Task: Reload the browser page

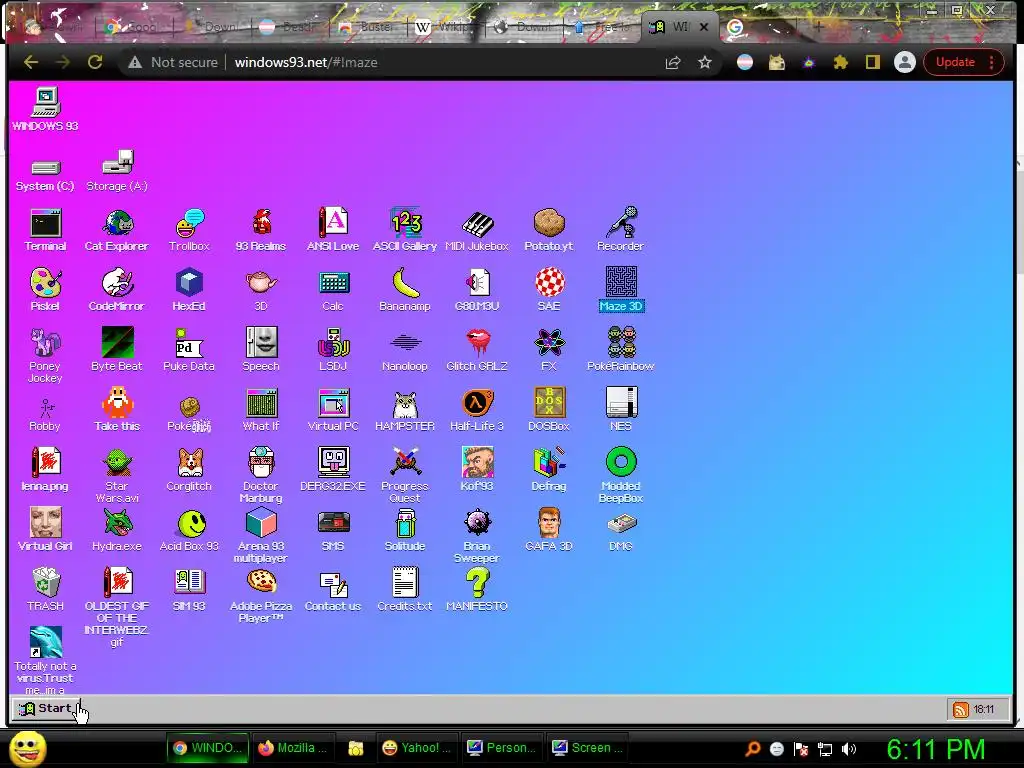Action: coord(95,62)
